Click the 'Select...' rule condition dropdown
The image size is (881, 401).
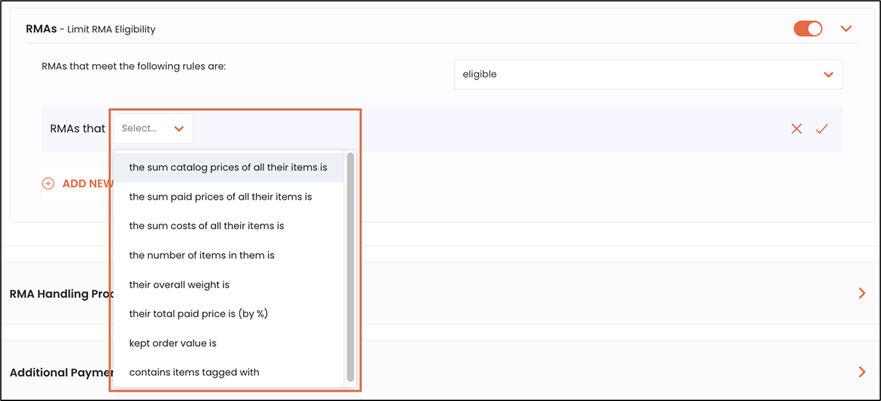click(x=153, y=128)
